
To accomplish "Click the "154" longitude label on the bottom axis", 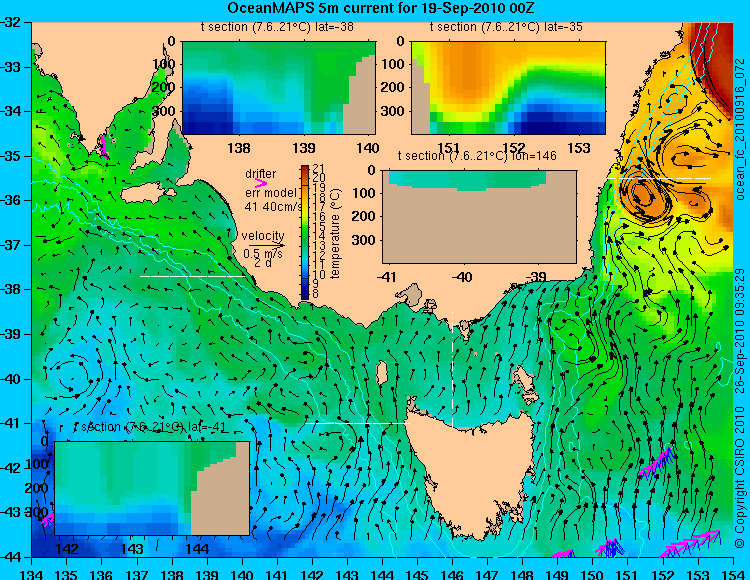I will click(732, 574).
